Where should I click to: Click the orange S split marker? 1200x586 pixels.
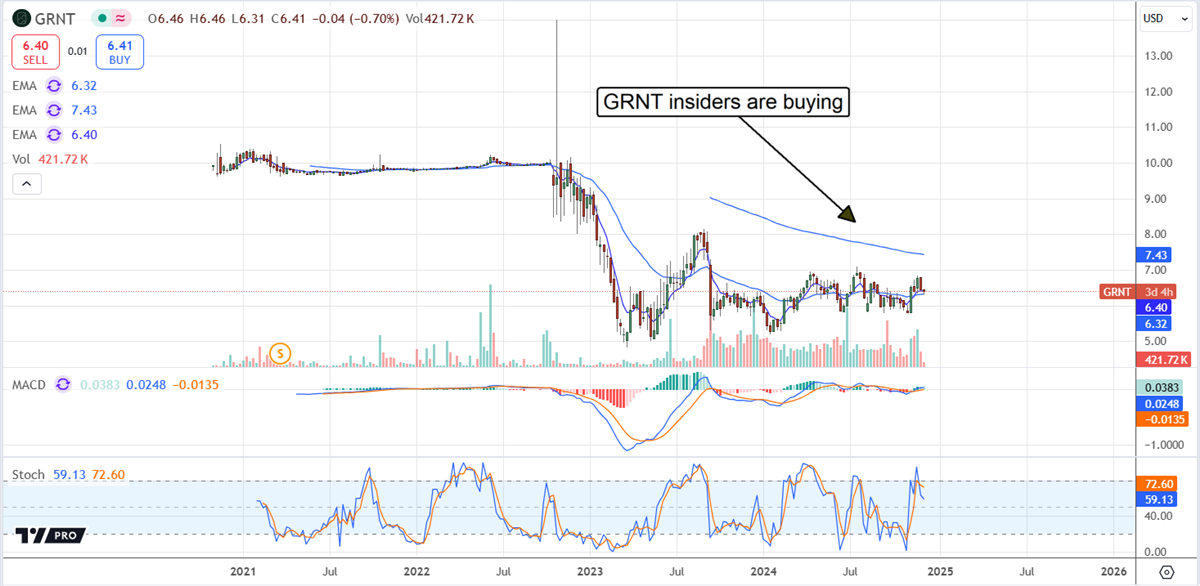(x=283, y=353)
